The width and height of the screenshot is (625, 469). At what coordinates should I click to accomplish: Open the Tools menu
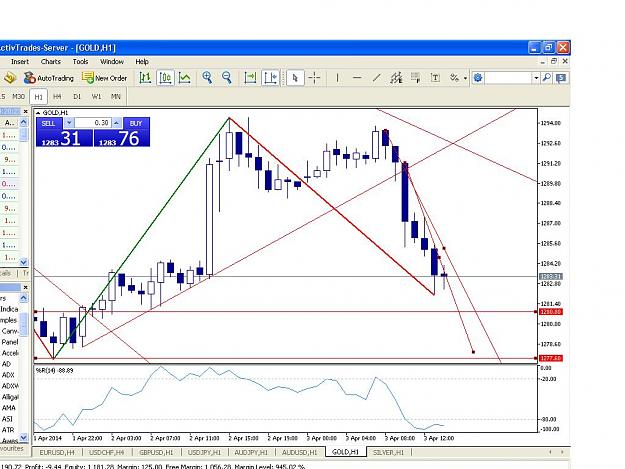[80, 62]
